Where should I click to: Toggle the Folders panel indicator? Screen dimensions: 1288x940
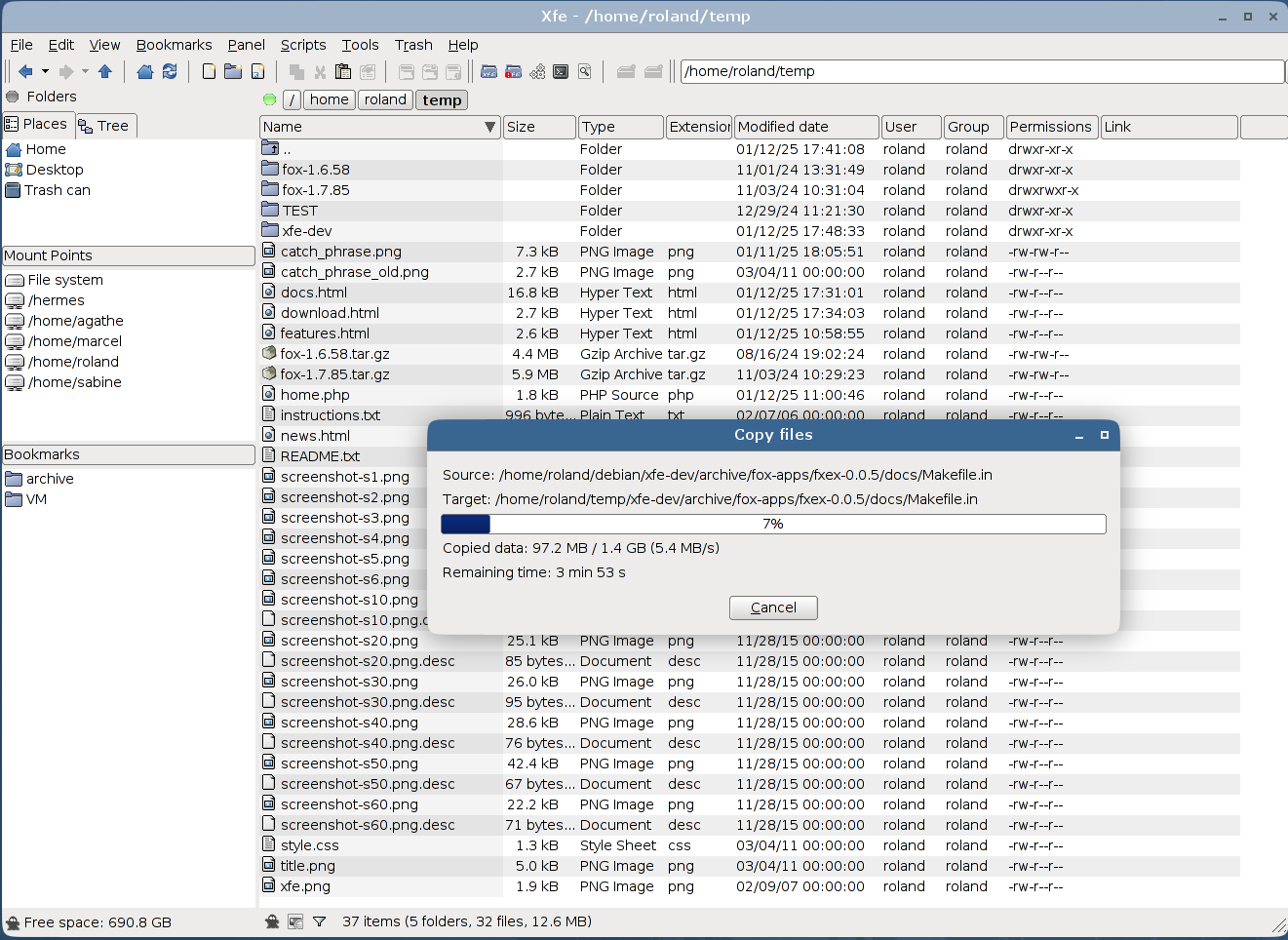(x=13, y=97)
